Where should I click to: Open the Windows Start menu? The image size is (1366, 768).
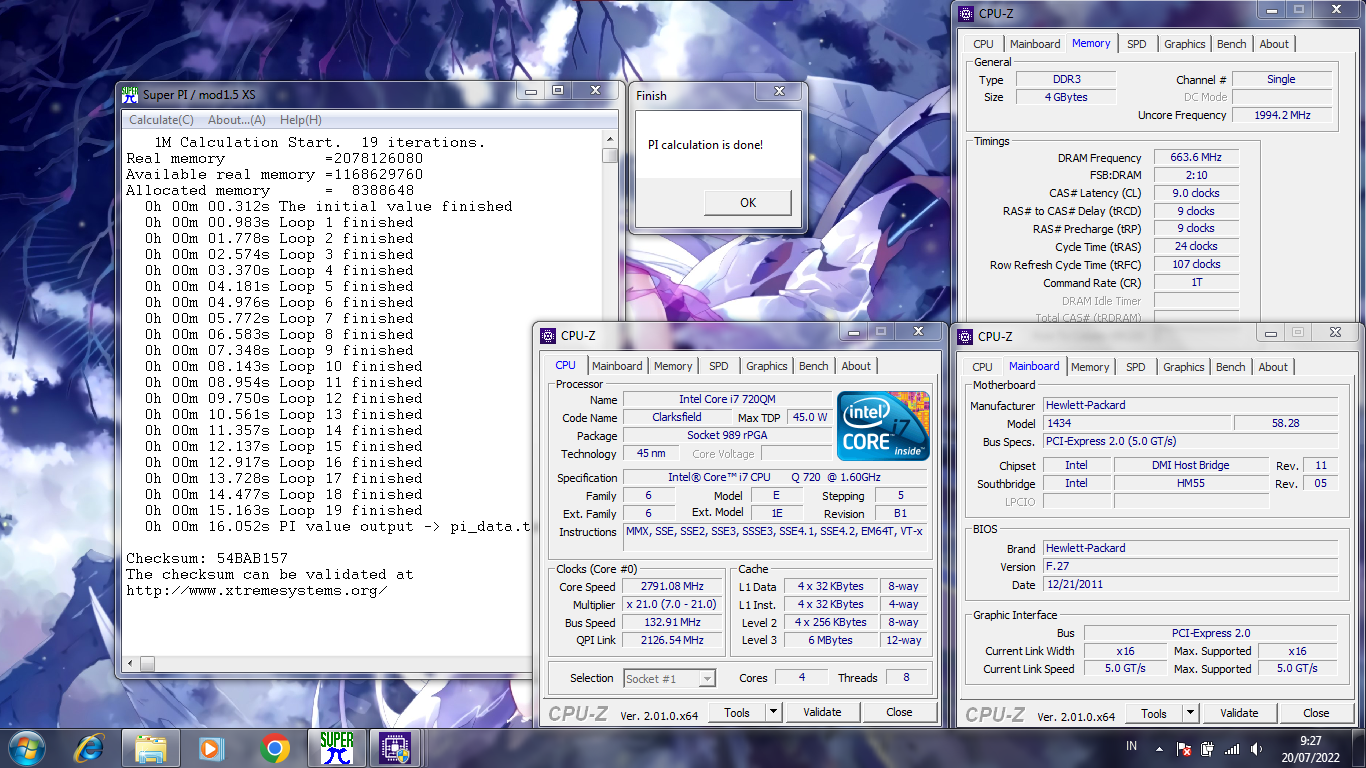tap(25, 747)
